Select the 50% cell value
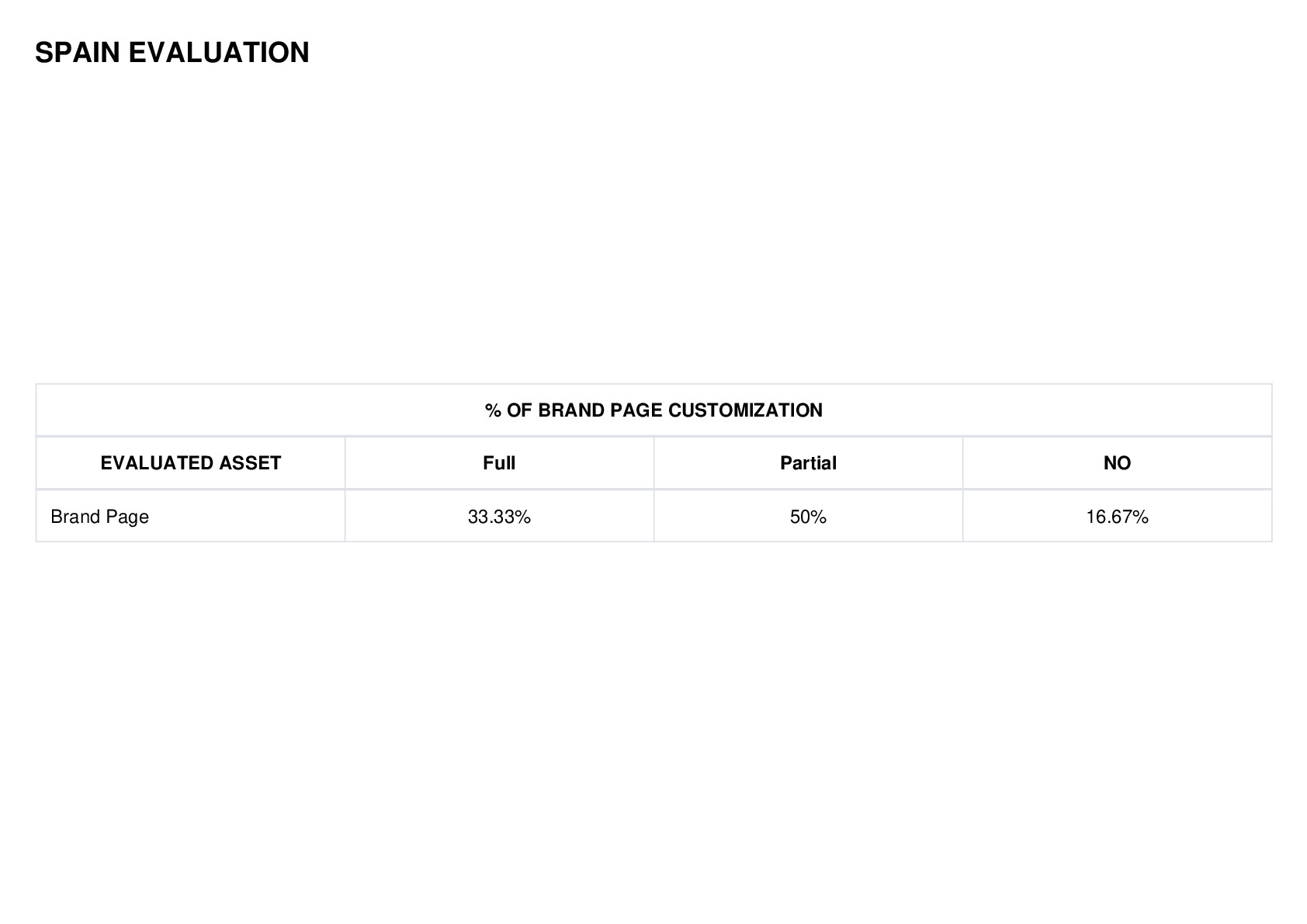This screenshot has height=924, width=1307. [x=808, y=517]
